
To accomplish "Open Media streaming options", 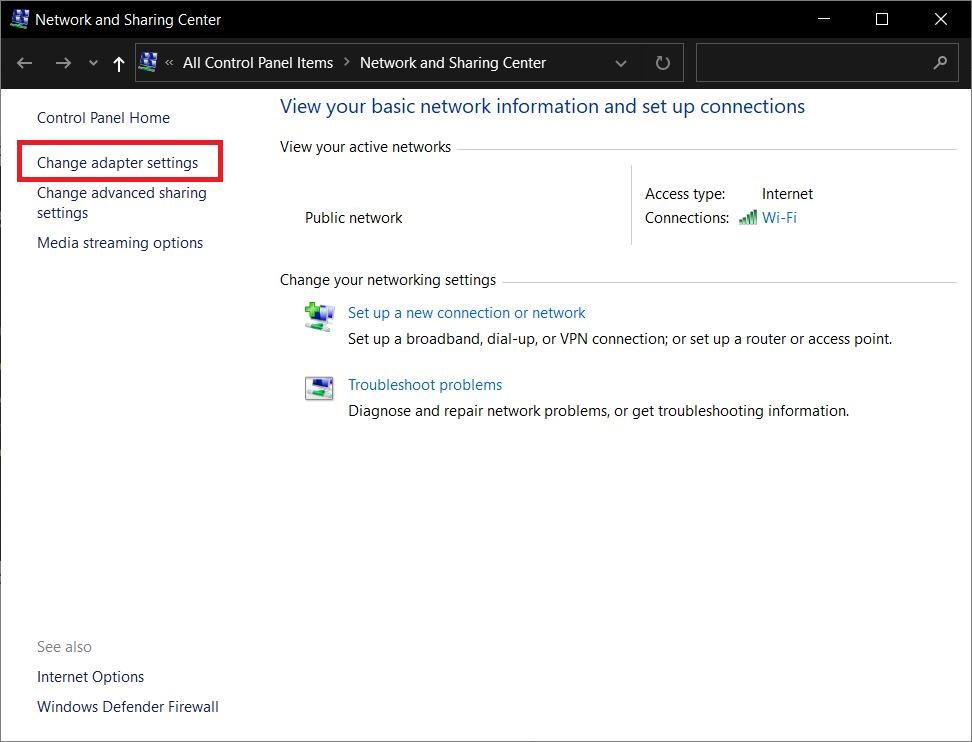I will coord(120,243).
